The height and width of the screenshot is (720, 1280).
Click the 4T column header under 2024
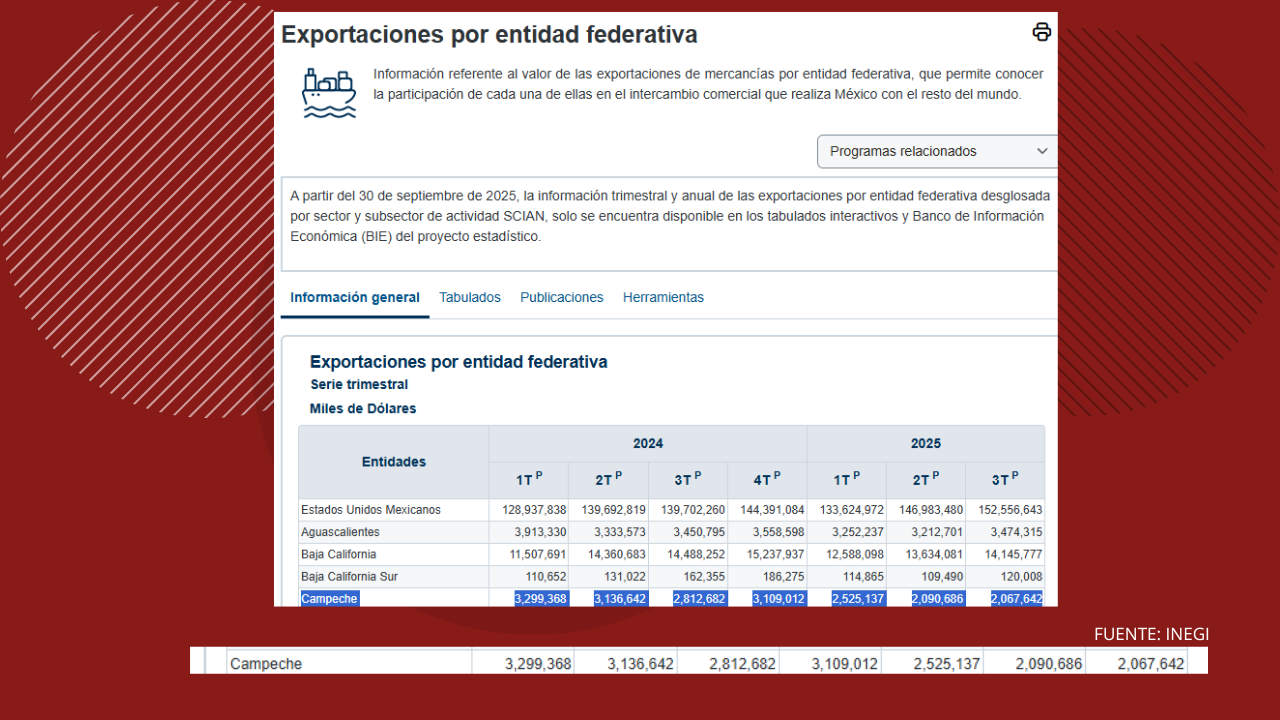(x=766, y=480)
